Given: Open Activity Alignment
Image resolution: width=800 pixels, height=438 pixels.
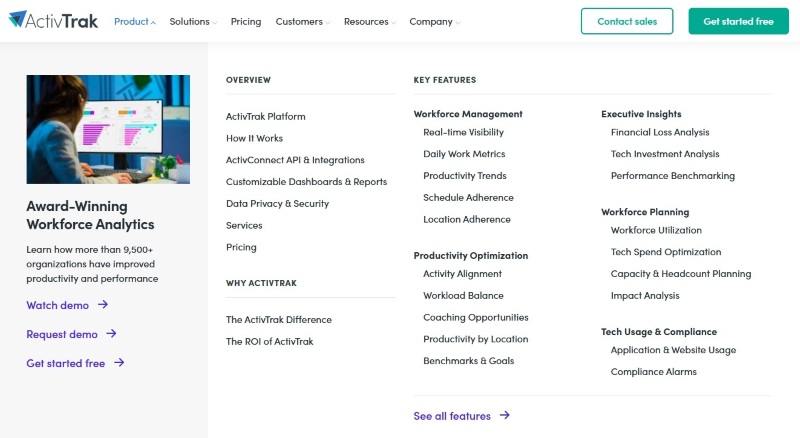Looking at the screenshot, I should pyautogui.click(x=462, y=274).
